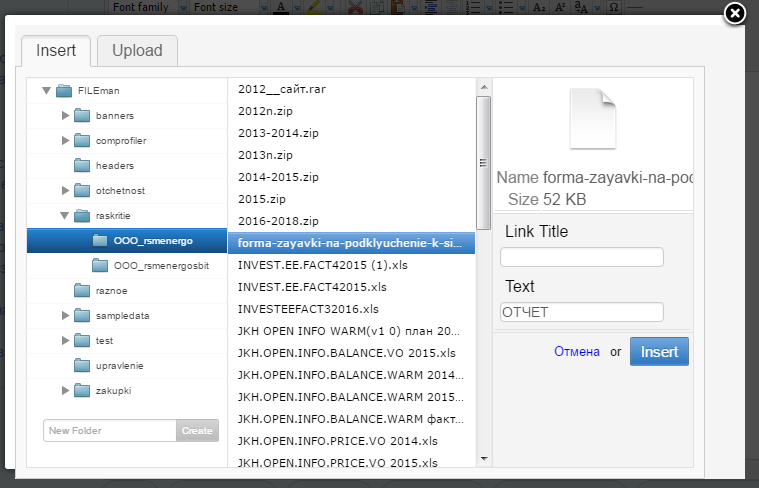Click the zakupki folder icon

click(82, 390)
